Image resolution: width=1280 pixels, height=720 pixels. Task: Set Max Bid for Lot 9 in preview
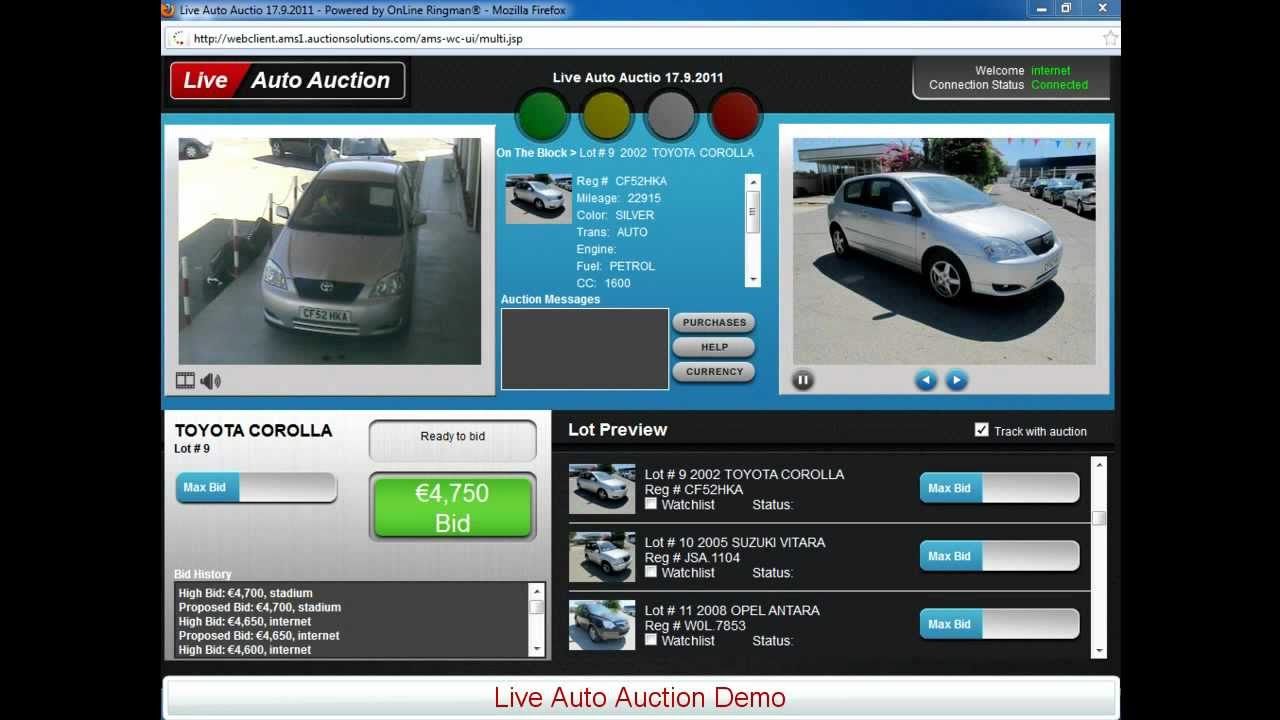(x=999, y=488)
